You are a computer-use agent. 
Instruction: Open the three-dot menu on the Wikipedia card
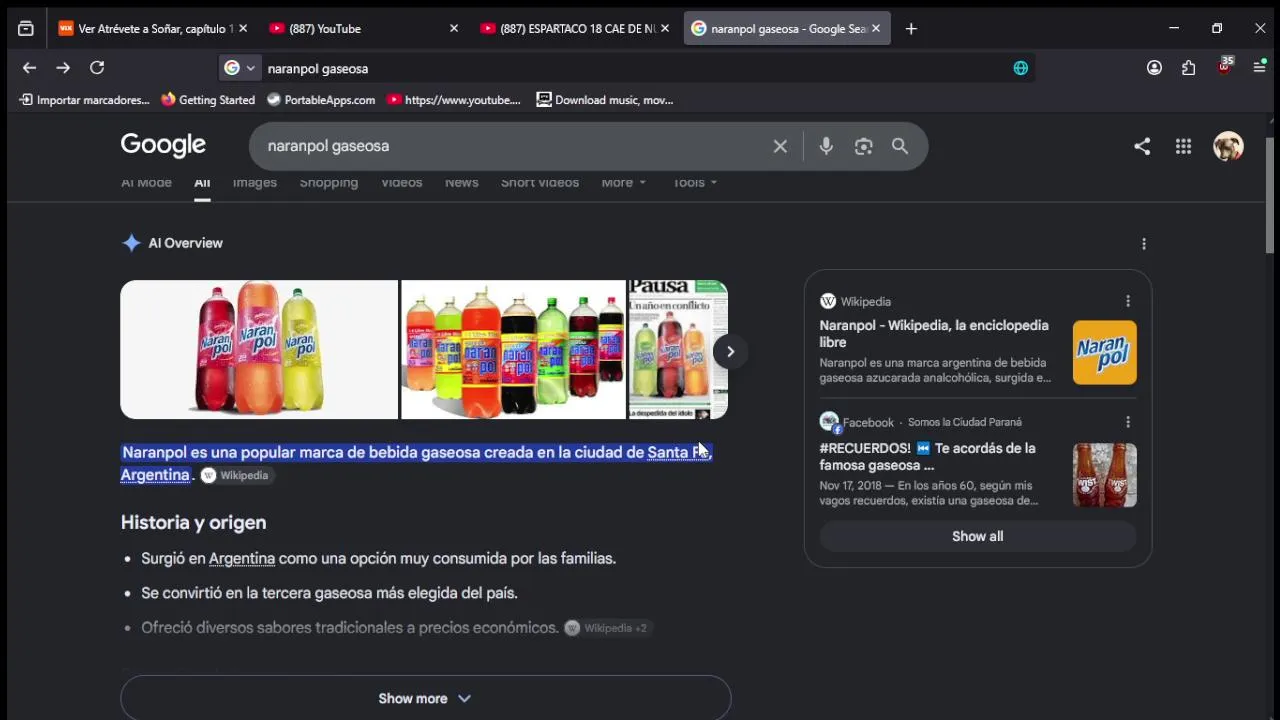pyautogui.click(x=1128, y=301)
